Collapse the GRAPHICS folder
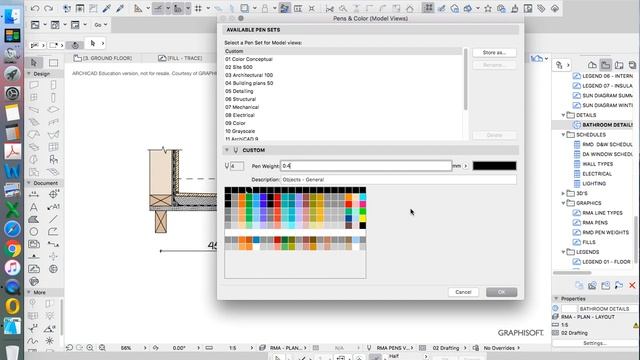The width and height of the screenshot is (640, 360). tap(563, 203)
